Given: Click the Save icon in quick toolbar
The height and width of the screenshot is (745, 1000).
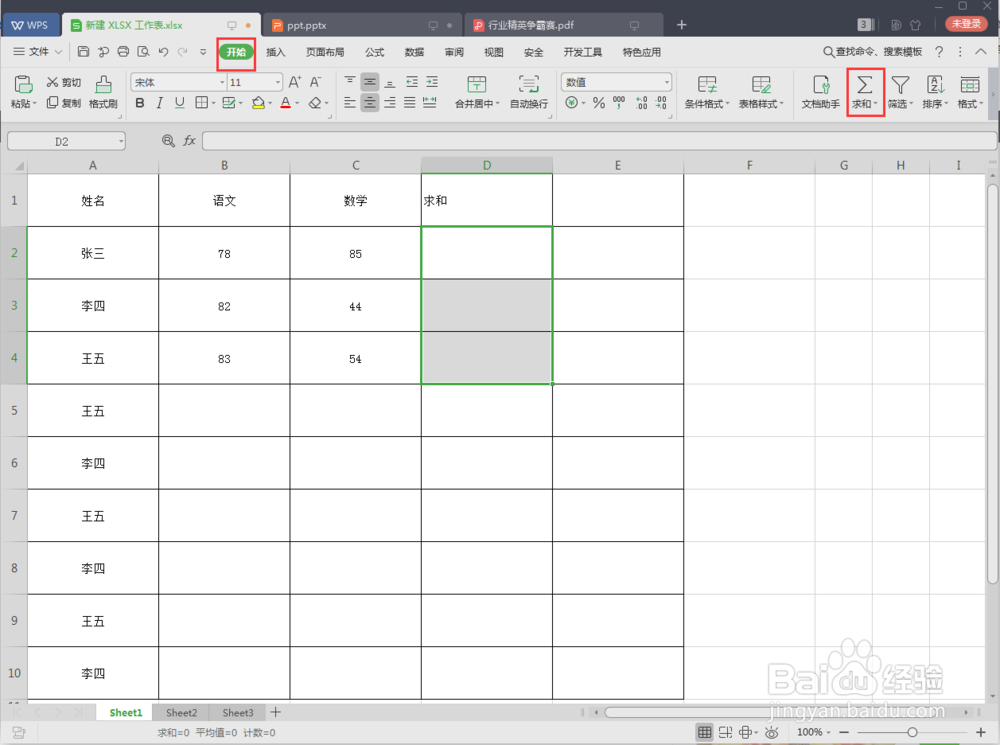Looking at the screenshot, I should [84, 52].
